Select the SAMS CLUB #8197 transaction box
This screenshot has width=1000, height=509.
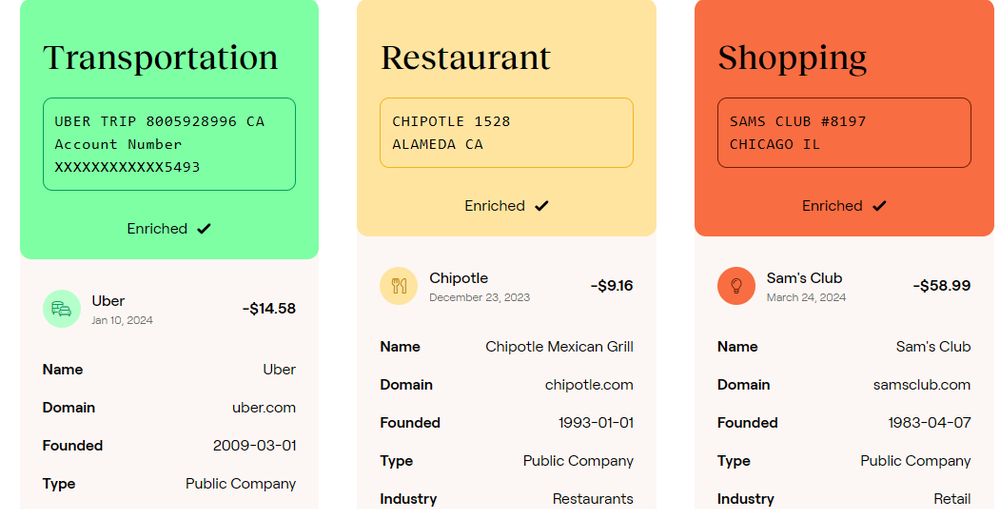click(x=844, y=133)
